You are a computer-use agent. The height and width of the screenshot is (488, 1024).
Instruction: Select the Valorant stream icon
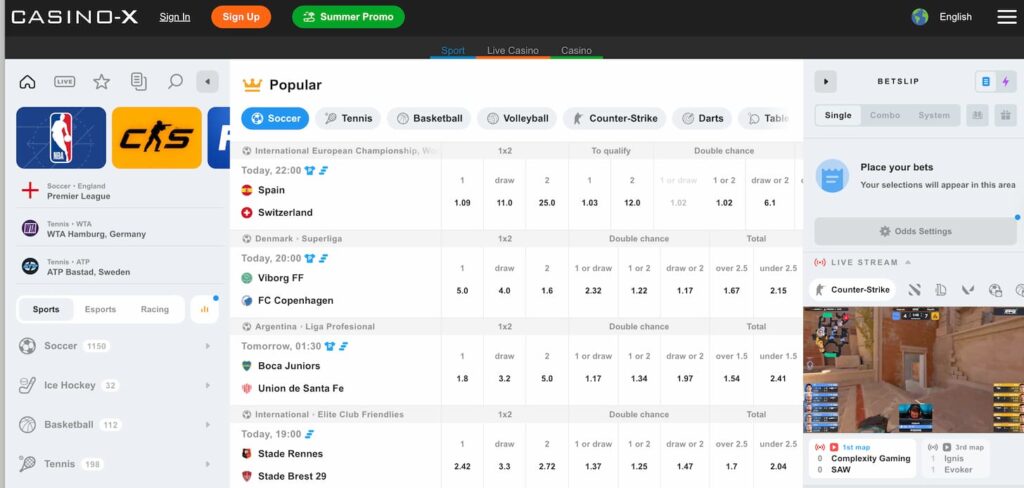[x=968, y=290]
